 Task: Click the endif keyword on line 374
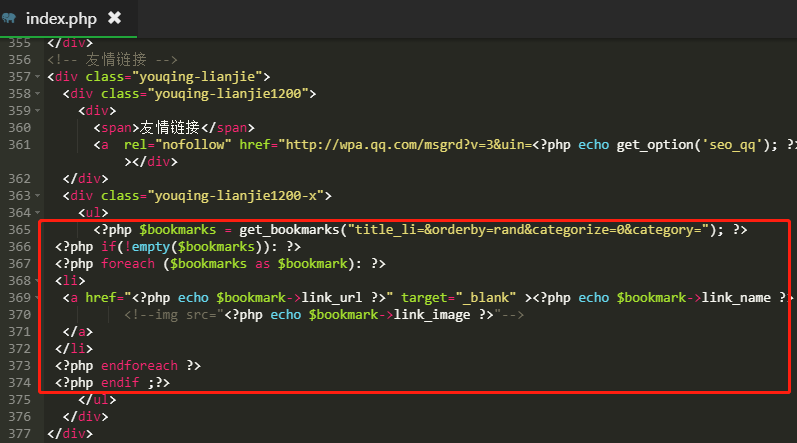pos(120,383)
